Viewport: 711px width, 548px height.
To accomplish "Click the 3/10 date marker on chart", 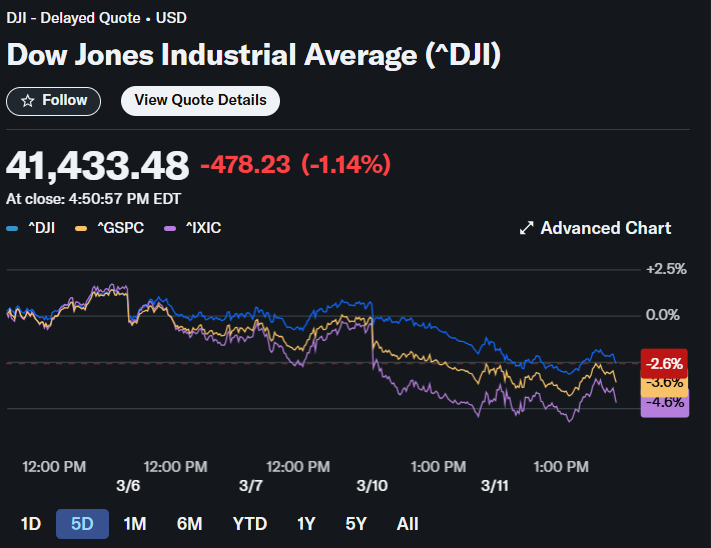I will tap(372, 485).
